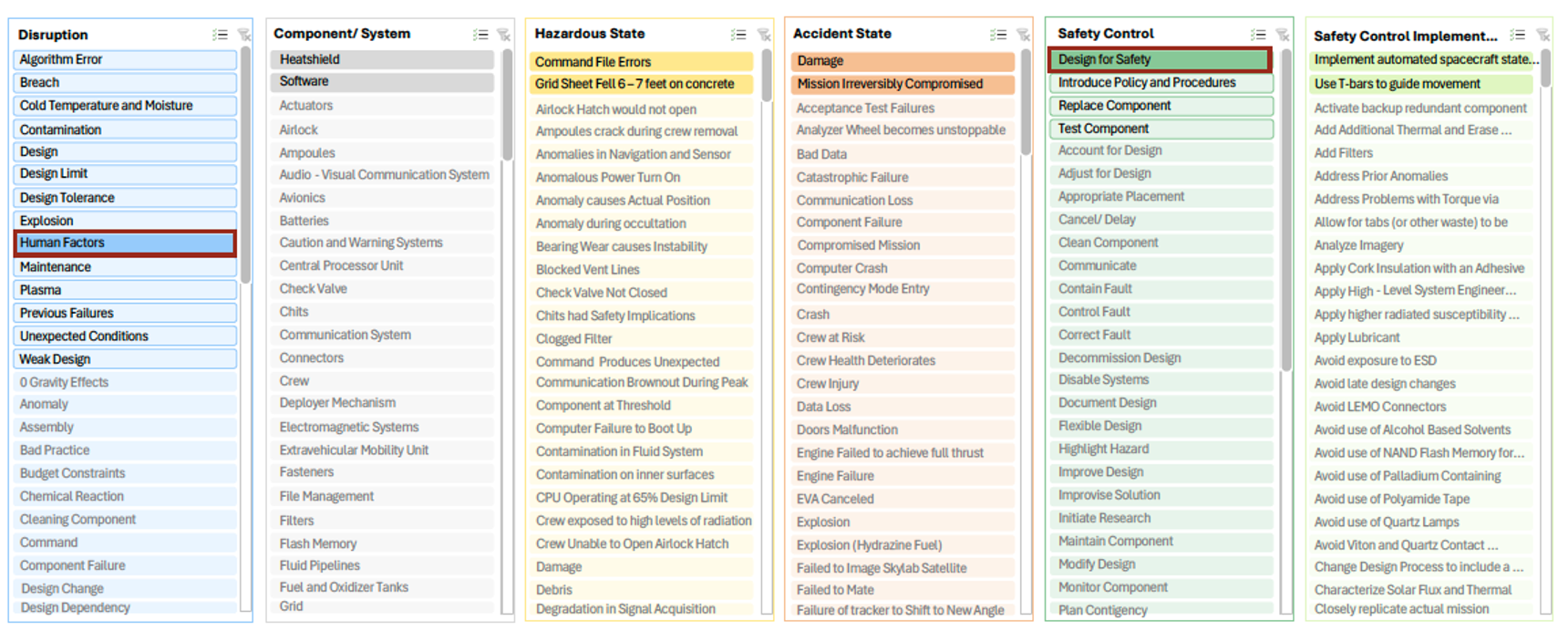Select Software component item

tap(383, 81)
